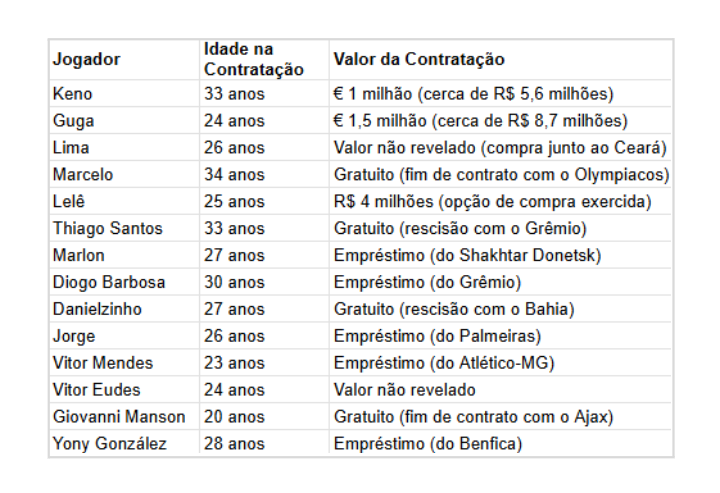720x493 pixels.
Task: Click the Valor da Contratação header
Action: pos(501,60)
